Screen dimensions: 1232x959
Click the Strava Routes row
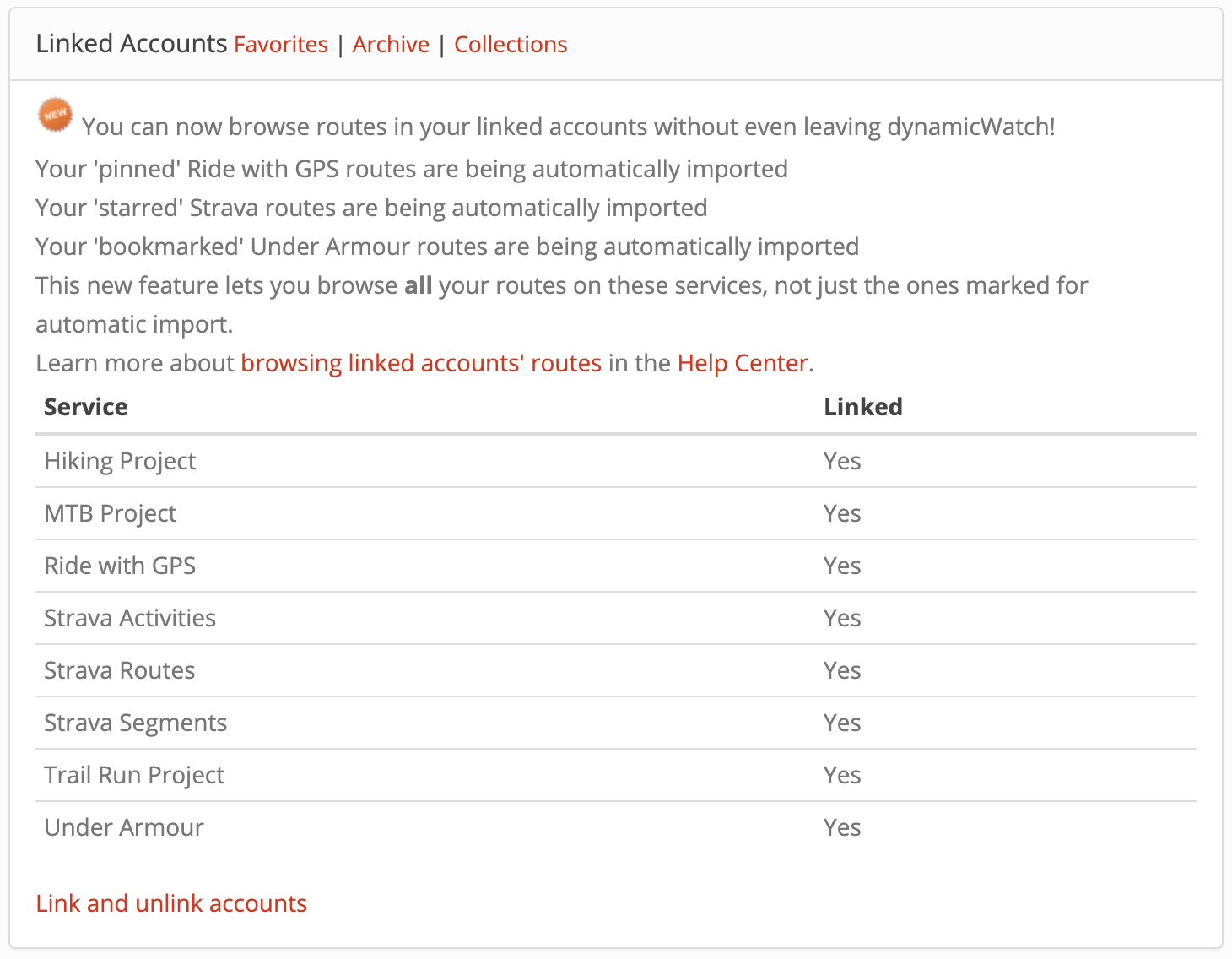point(120,670)
